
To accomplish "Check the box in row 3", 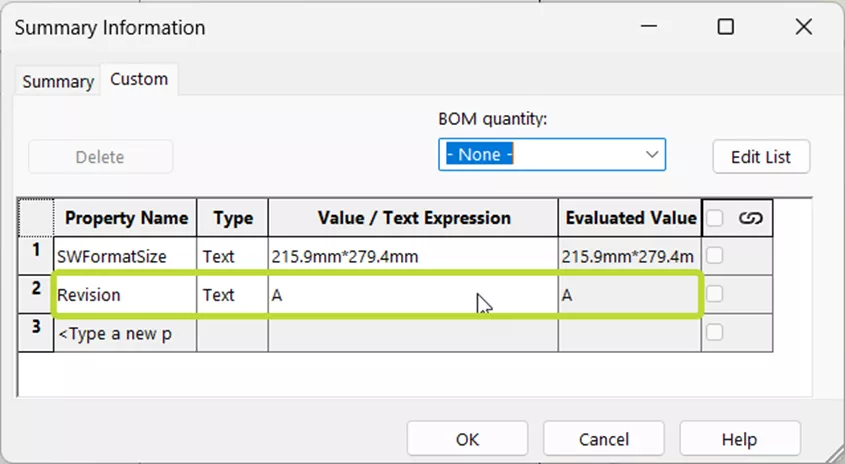I will pyautogui.click(x=715, y=333).
